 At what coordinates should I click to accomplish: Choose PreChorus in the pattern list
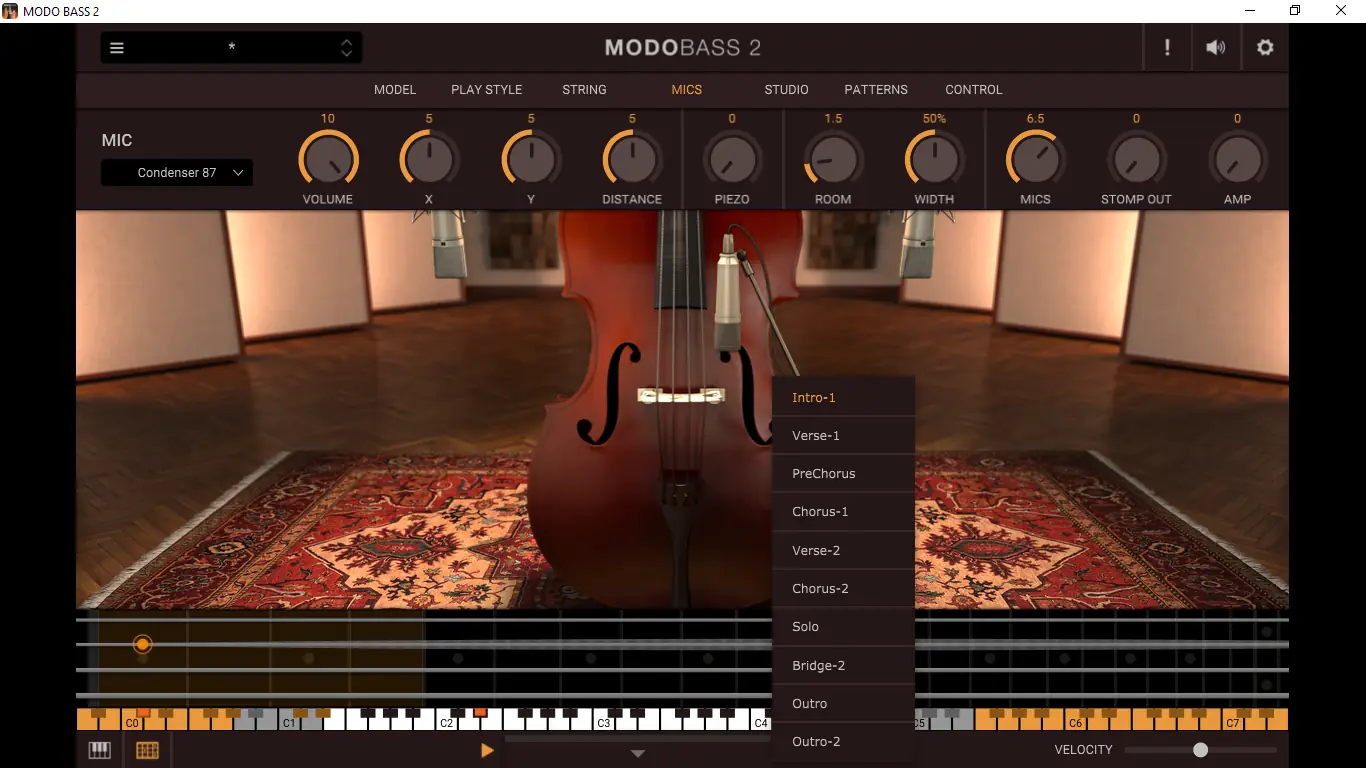844,474
